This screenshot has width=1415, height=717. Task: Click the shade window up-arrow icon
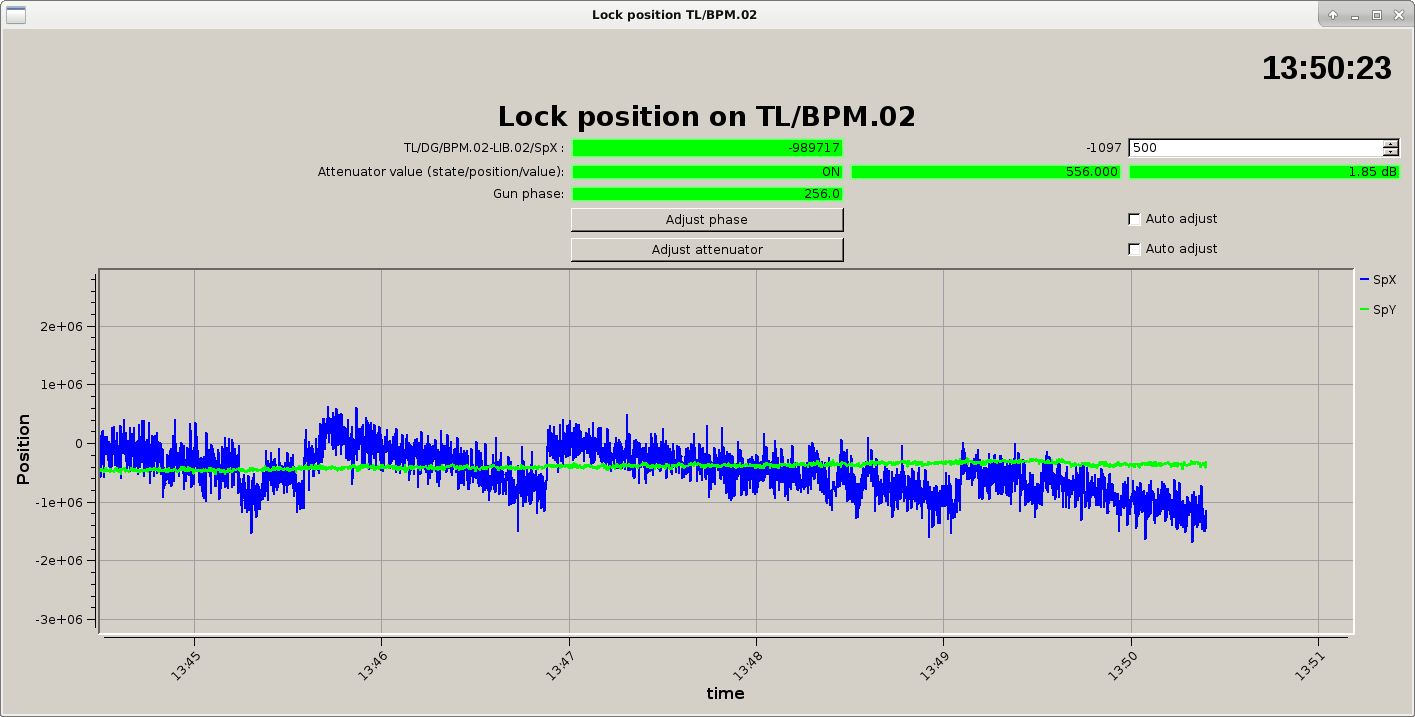click(1333, 14)
